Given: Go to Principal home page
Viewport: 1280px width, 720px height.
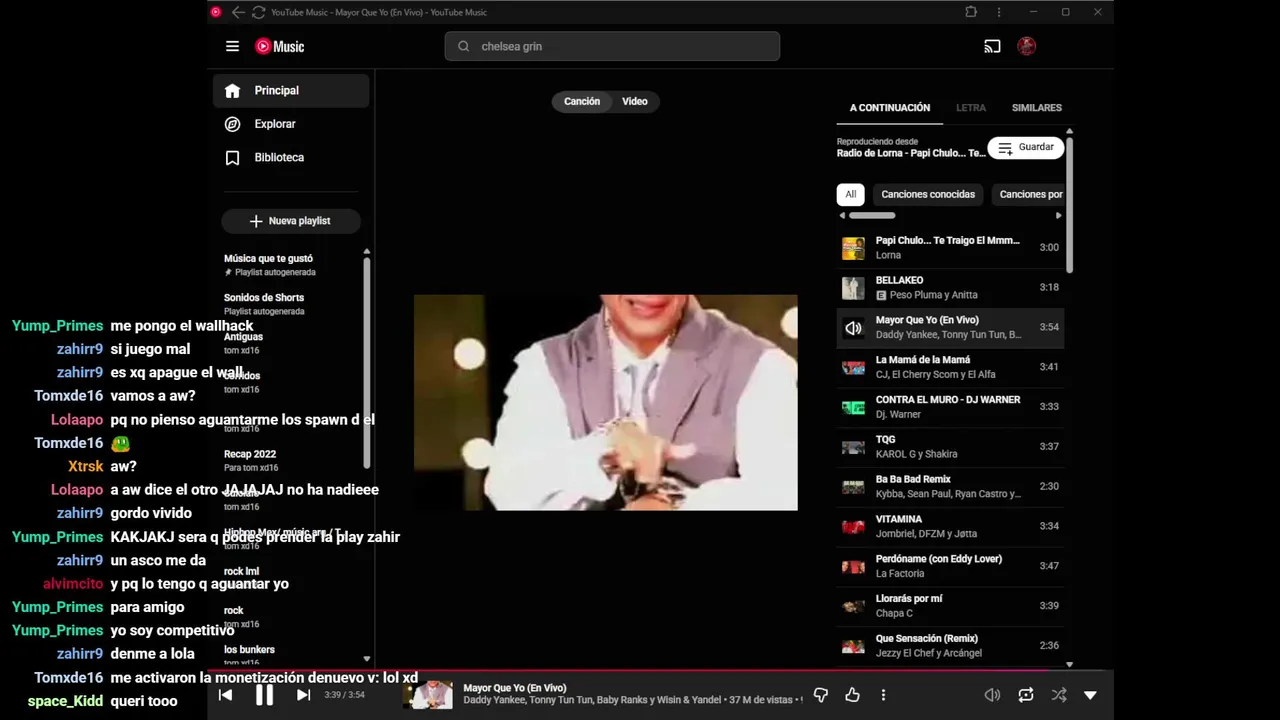Looking at the screenshot, I should tap(291, 90).
